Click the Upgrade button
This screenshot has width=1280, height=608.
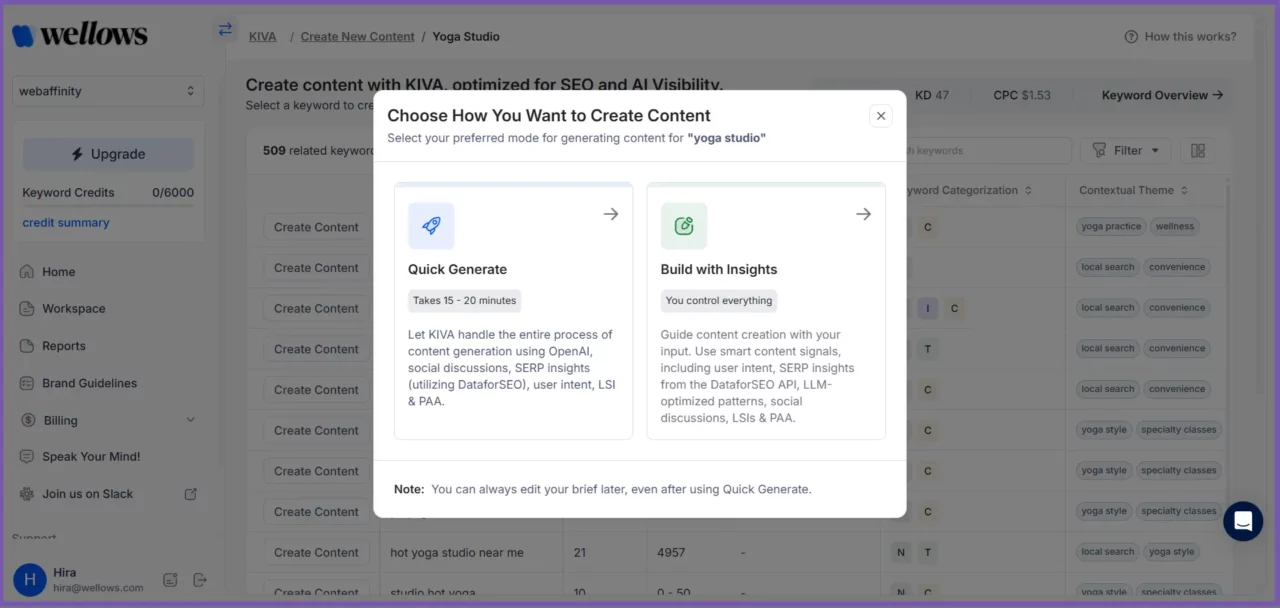(x=108, y=154)
